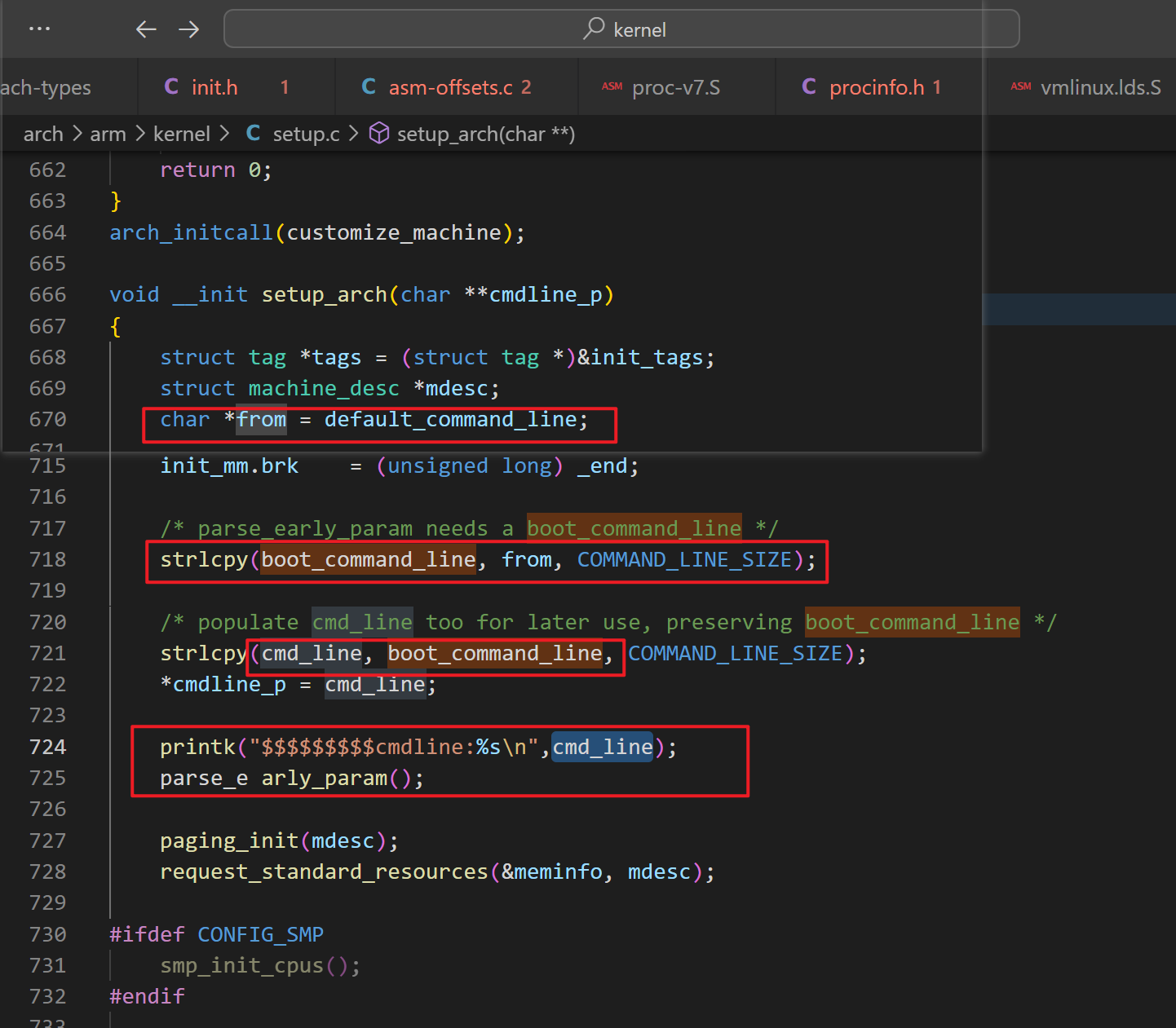Open the kernel breadcrumb folder
1176x1028 pixels.
pyautogui.click(x=182, y=134)
